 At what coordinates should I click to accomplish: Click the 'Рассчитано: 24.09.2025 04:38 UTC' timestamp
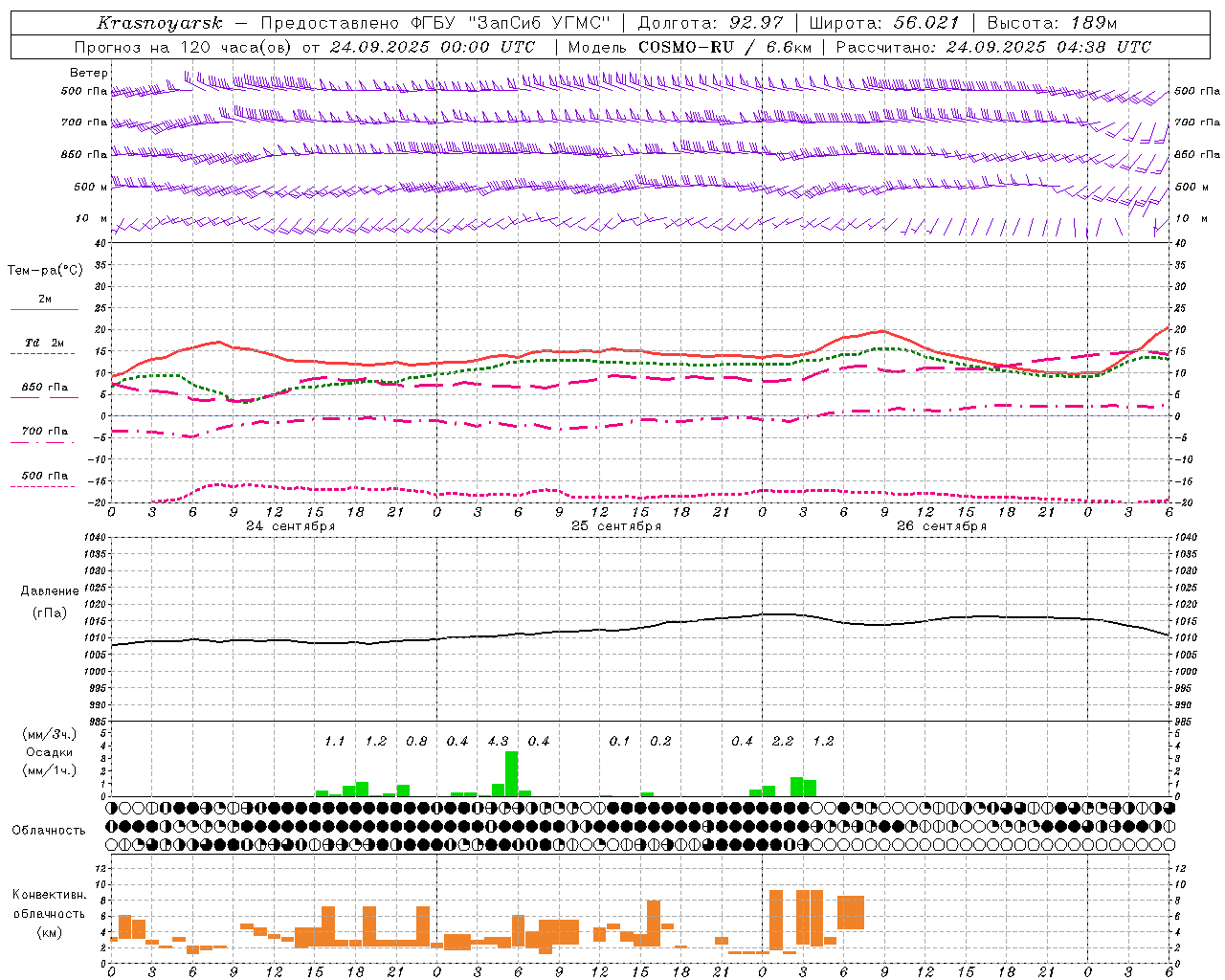click(x=993, y=47)
